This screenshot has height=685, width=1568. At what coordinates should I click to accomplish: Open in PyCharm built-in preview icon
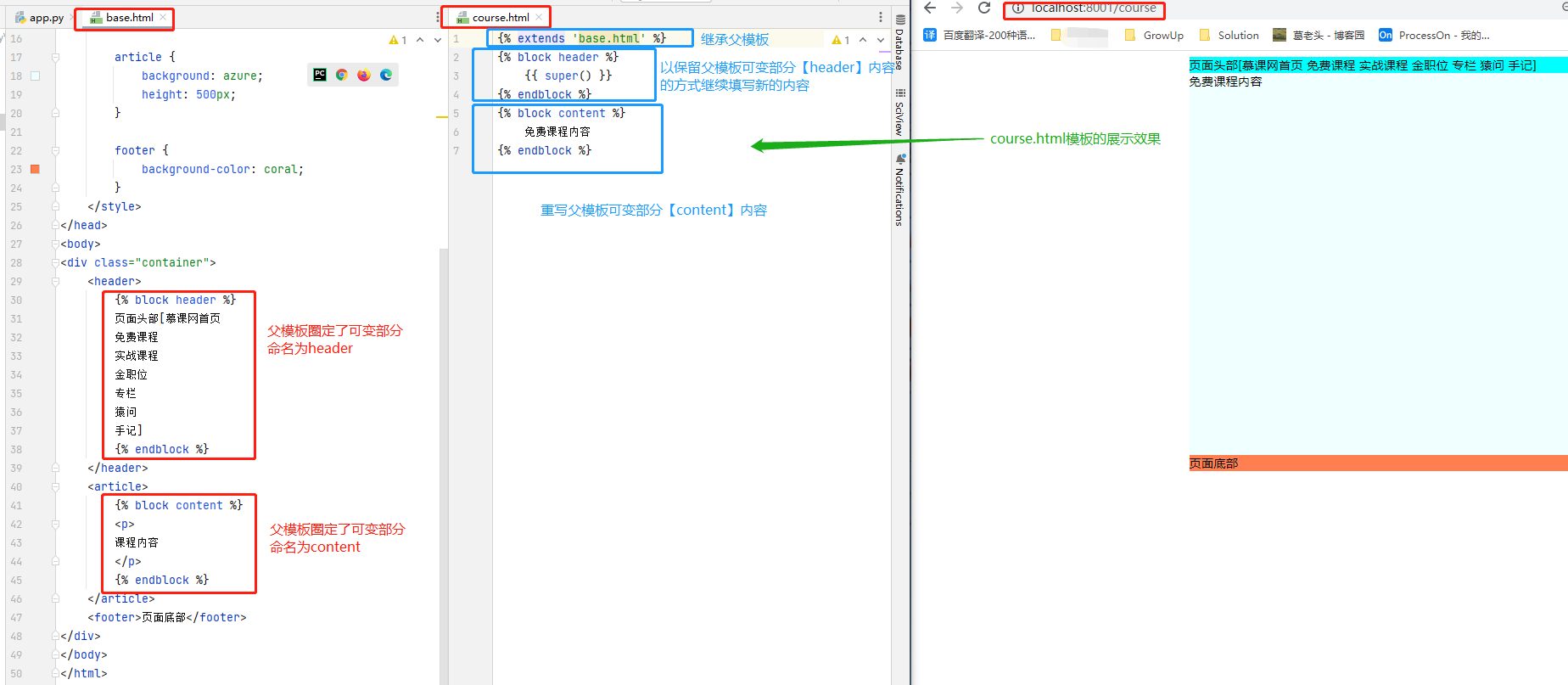tap(320, 75)
